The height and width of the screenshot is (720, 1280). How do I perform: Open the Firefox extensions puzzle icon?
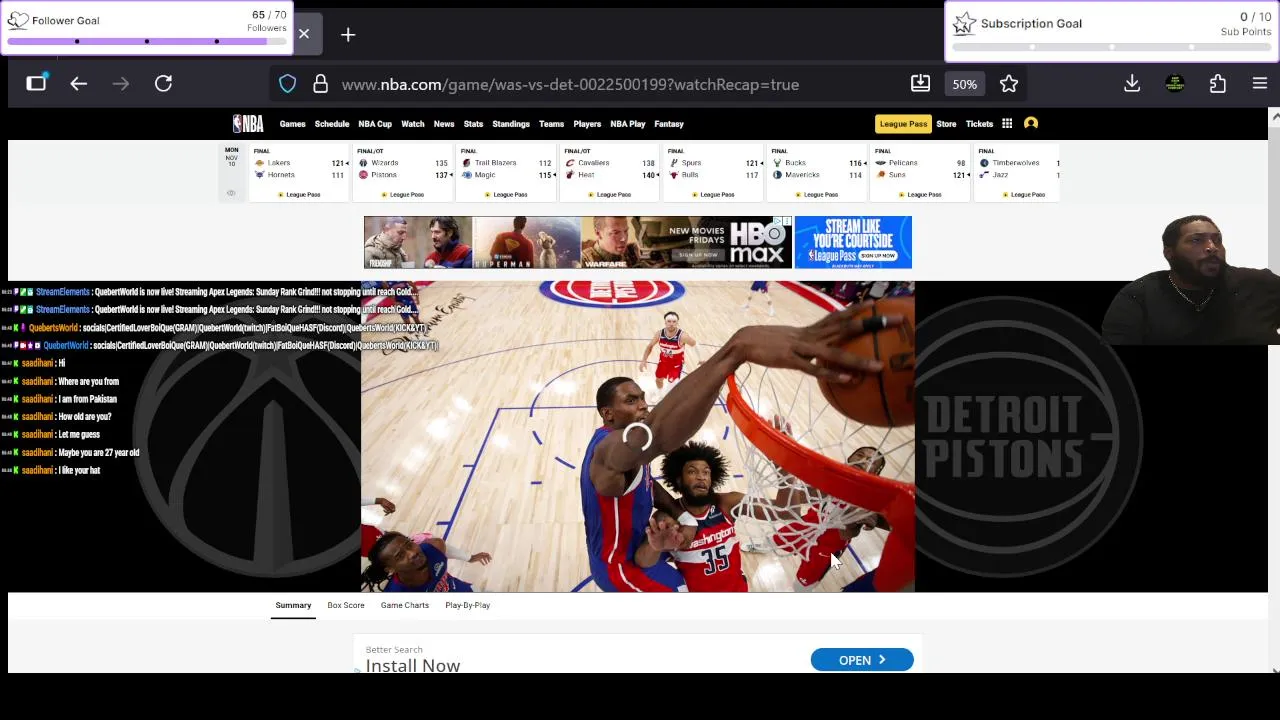click(x=1217, y=84)
